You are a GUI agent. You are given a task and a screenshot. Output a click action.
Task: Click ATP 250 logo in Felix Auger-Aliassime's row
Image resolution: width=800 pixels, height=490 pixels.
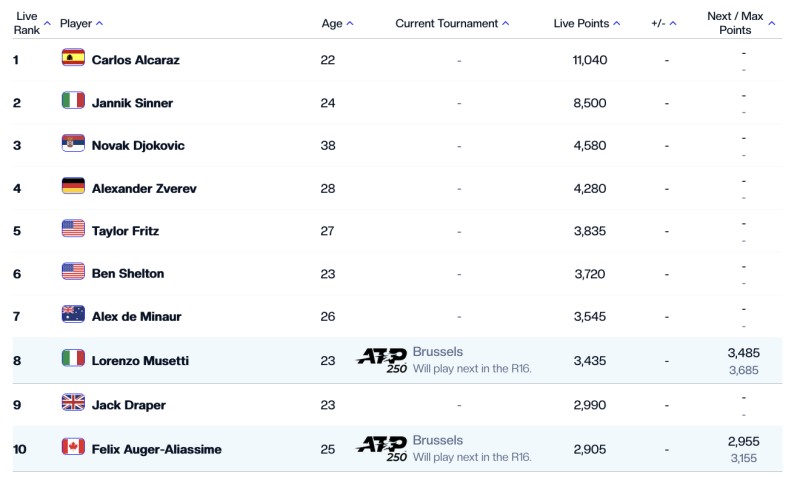pyautogui.click(x=381, y=447)
